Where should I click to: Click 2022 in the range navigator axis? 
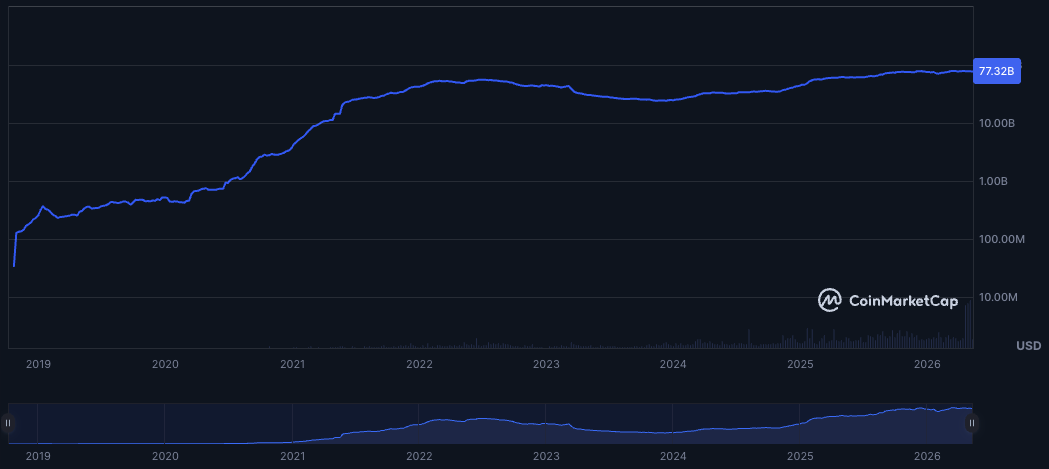(x=419, y=456)
